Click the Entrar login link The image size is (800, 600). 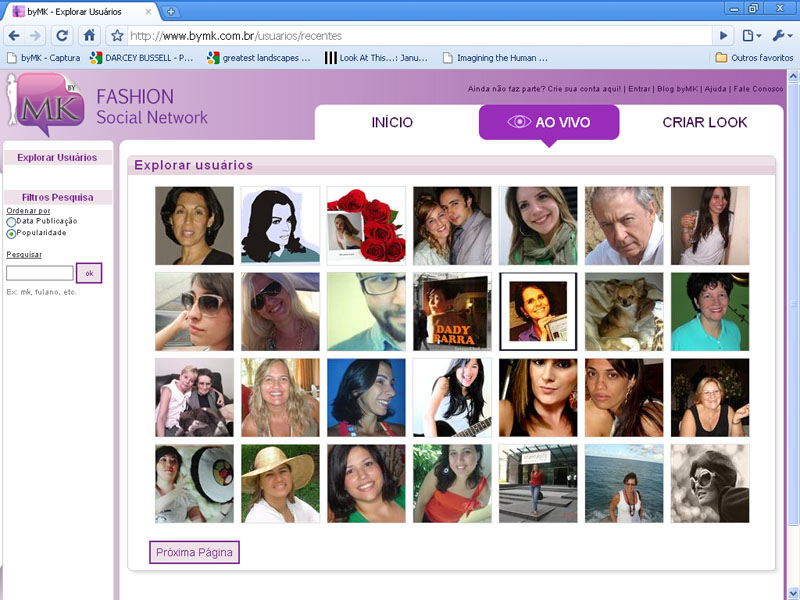click(x=639, y=89)
